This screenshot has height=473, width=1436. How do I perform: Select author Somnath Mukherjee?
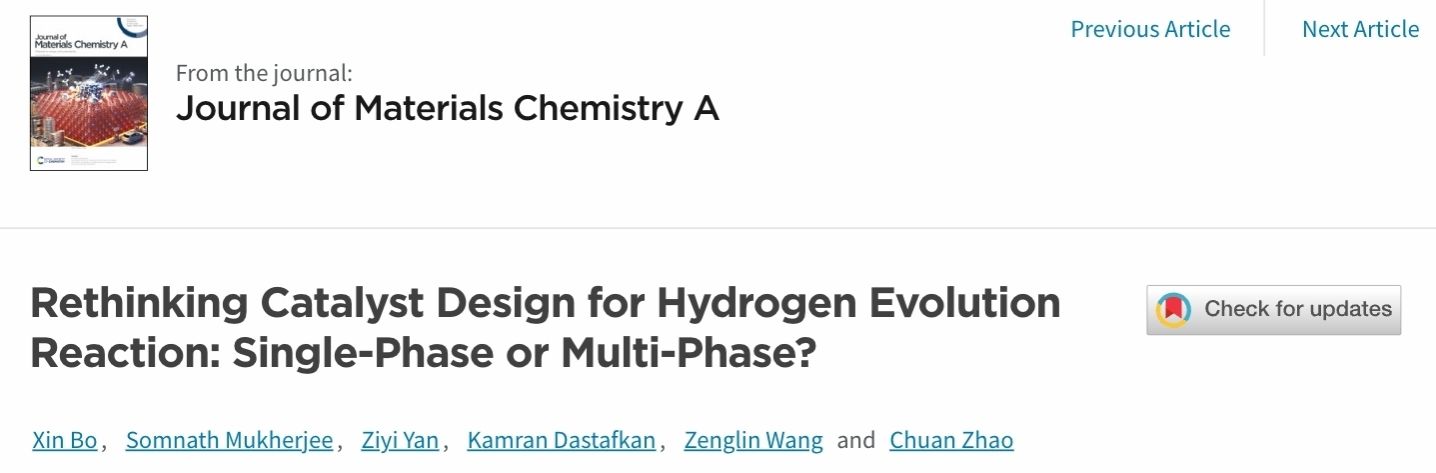[229, 440]
